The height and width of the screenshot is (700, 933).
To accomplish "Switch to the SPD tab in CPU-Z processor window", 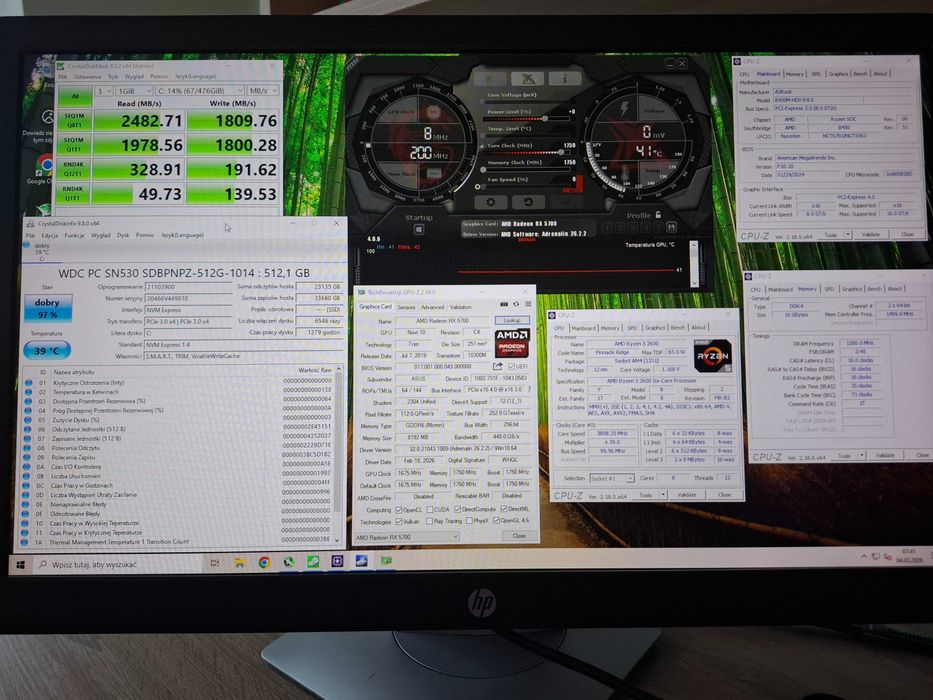I will point(632,327).
